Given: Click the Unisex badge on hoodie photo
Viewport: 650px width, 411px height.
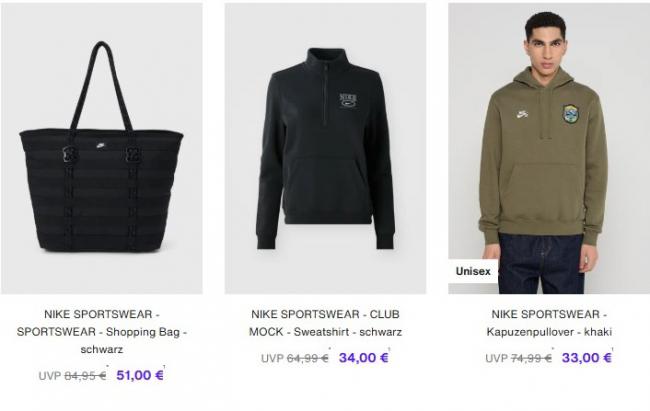Looking at the screenshot, I should click(x=473, y=271).
